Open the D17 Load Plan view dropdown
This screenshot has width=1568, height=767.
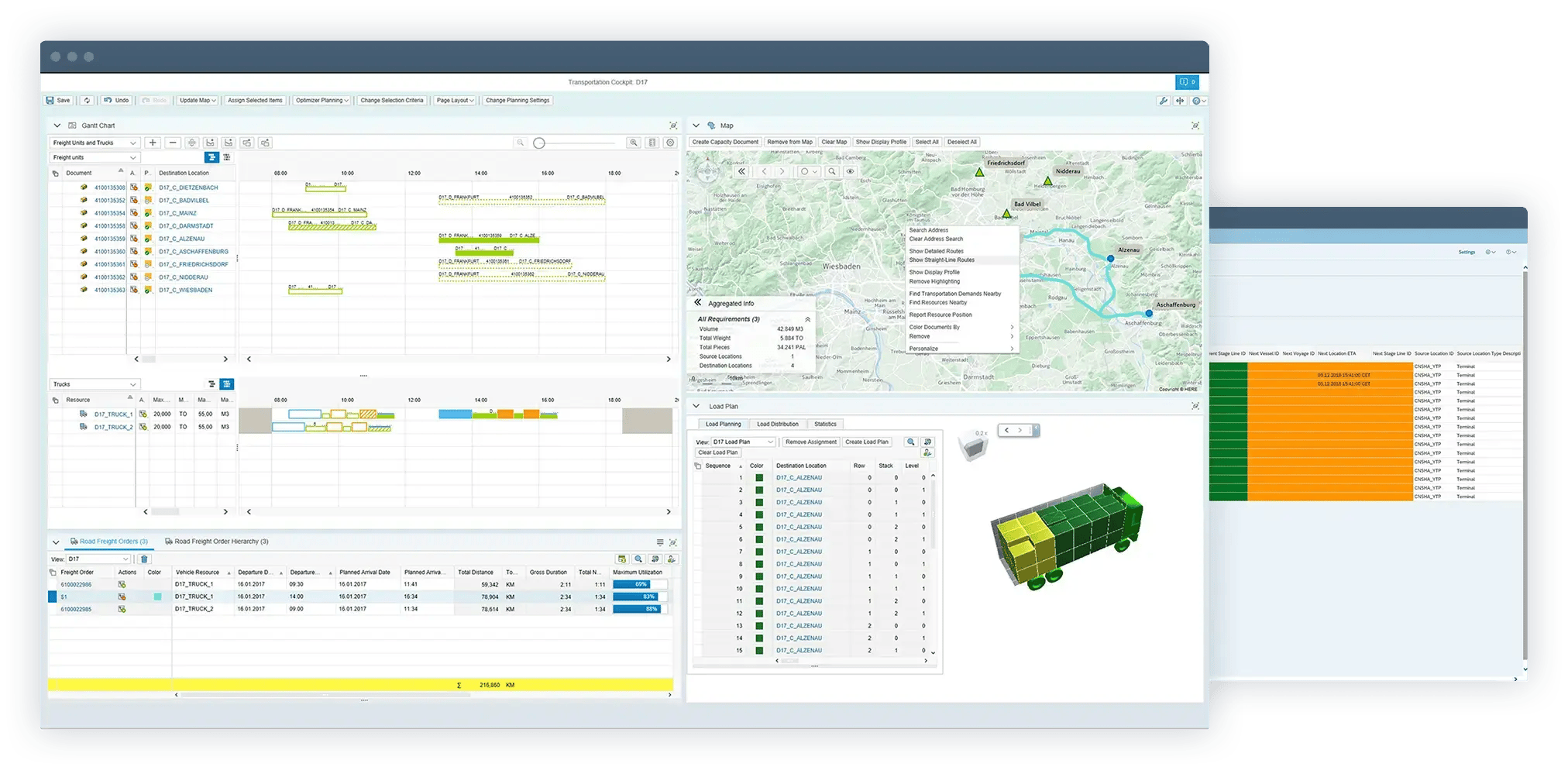(x=743, y=442)
